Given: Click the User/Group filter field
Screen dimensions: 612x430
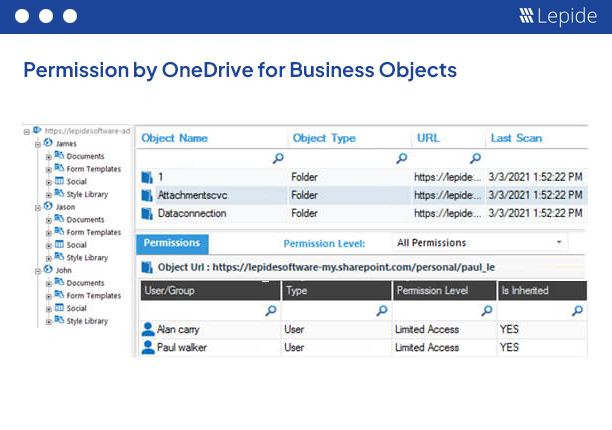Looking at the screenshot, I should tap(210, 310).
